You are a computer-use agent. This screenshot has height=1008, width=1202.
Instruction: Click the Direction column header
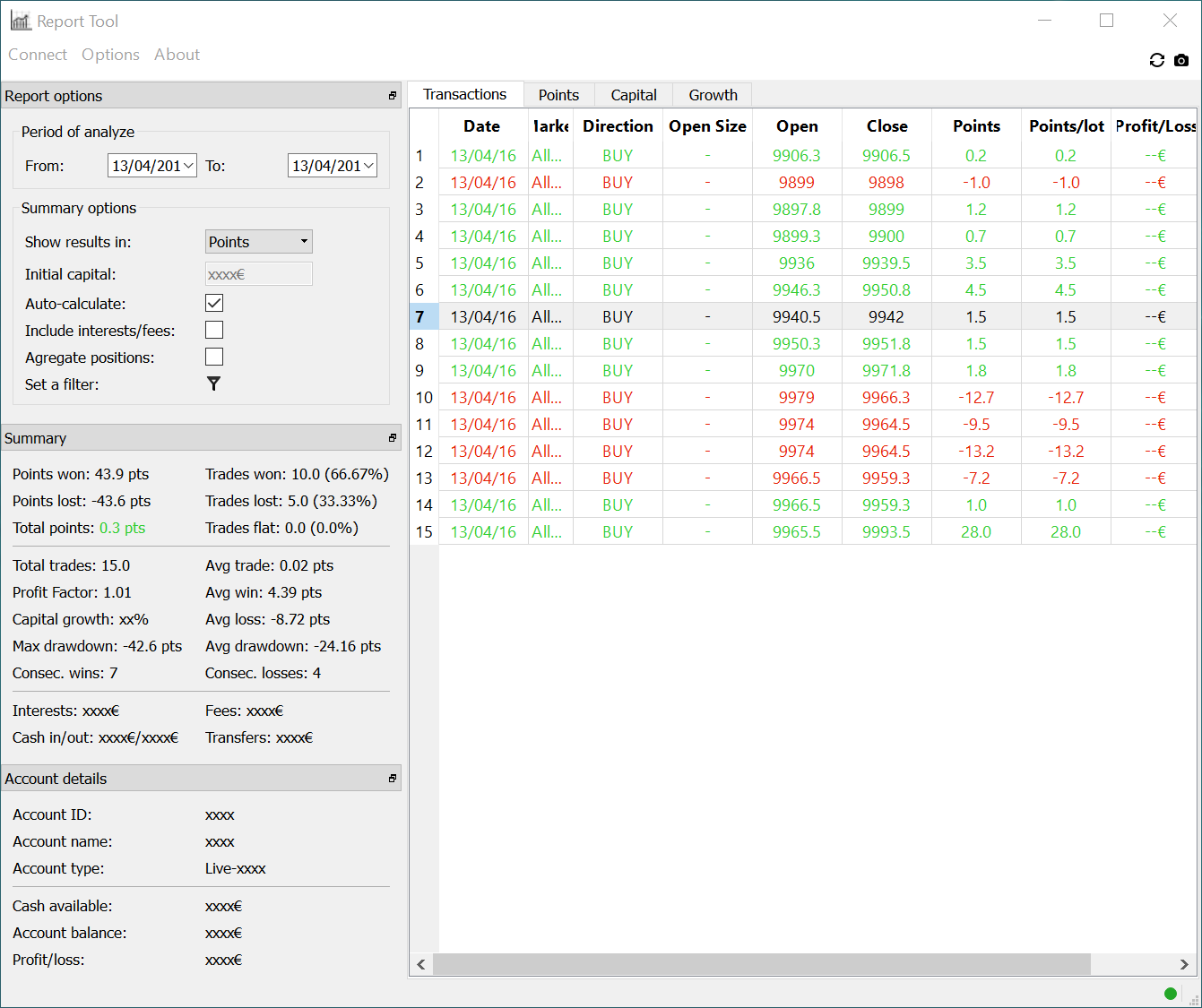point(618,126)
